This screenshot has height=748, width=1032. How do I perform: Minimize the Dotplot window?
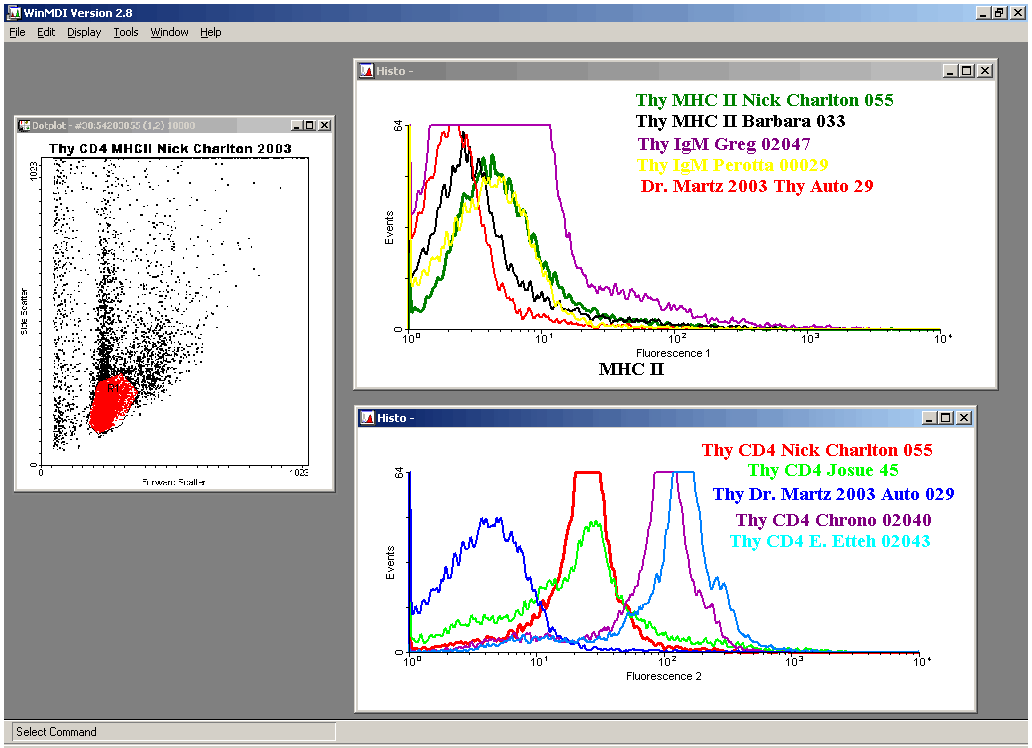click(296, 125)
